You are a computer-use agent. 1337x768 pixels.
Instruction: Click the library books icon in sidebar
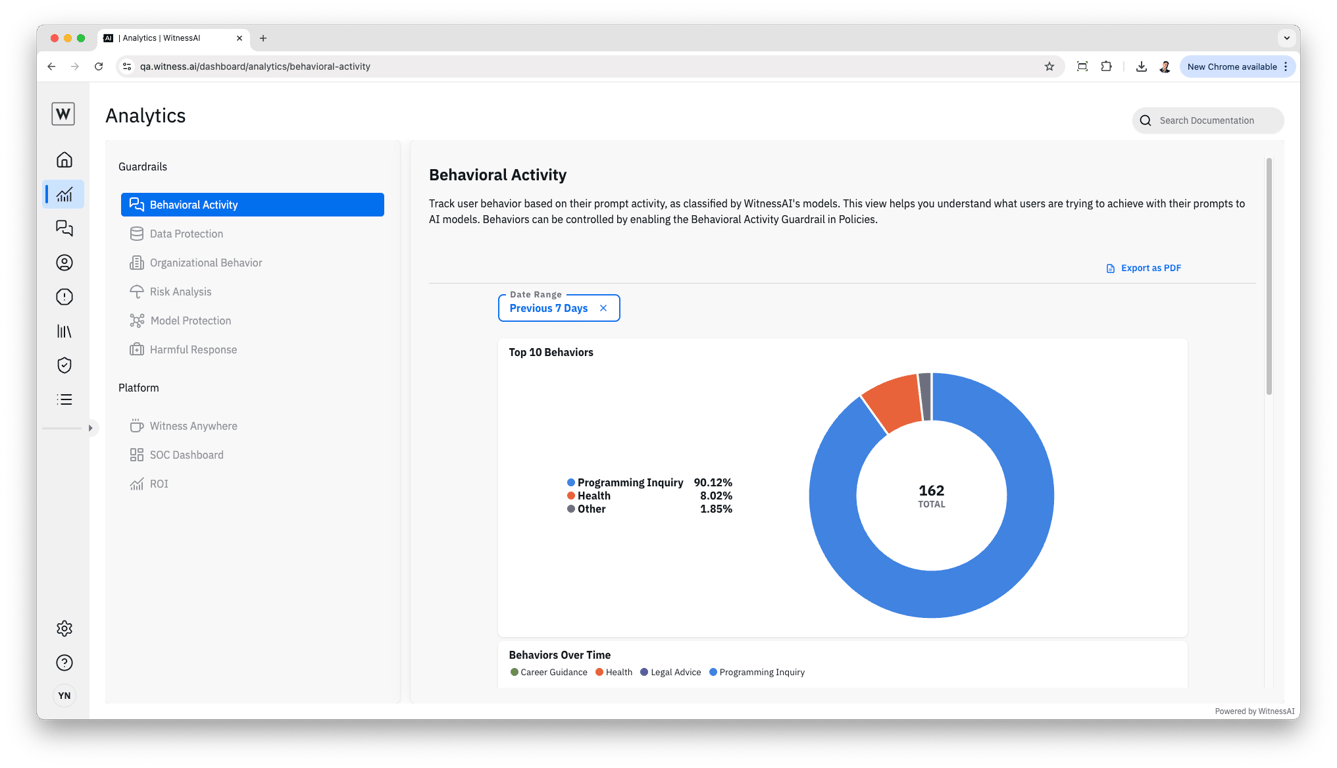64,331
